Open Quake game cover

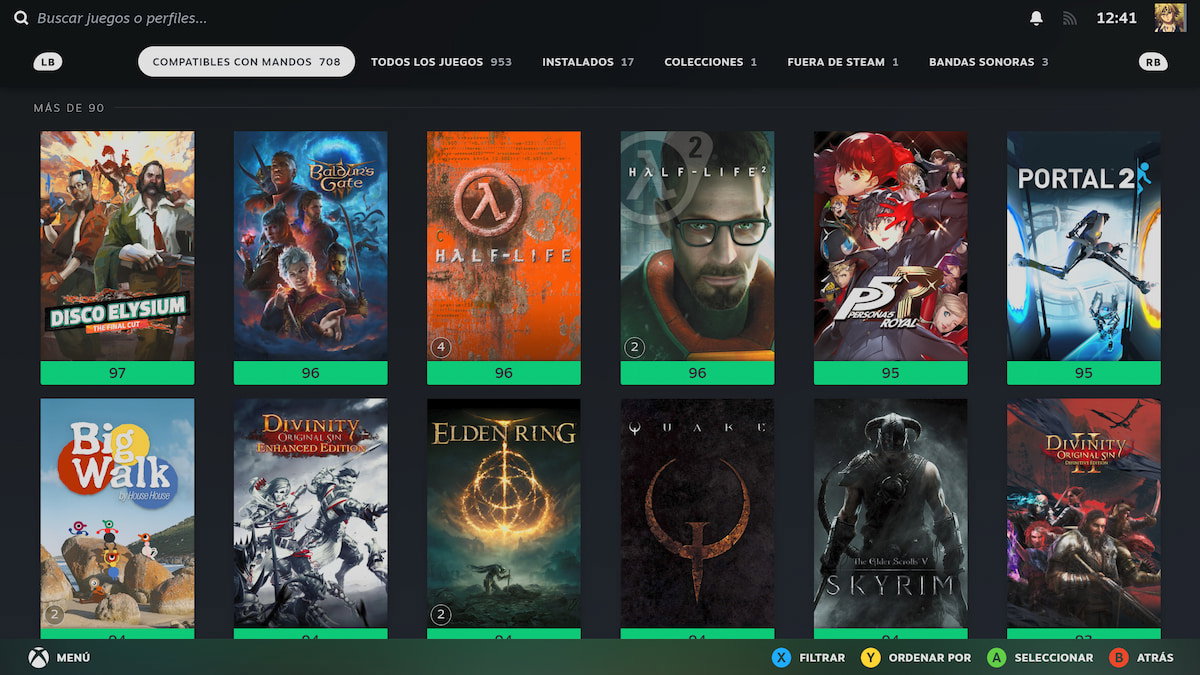pos(697,513)
